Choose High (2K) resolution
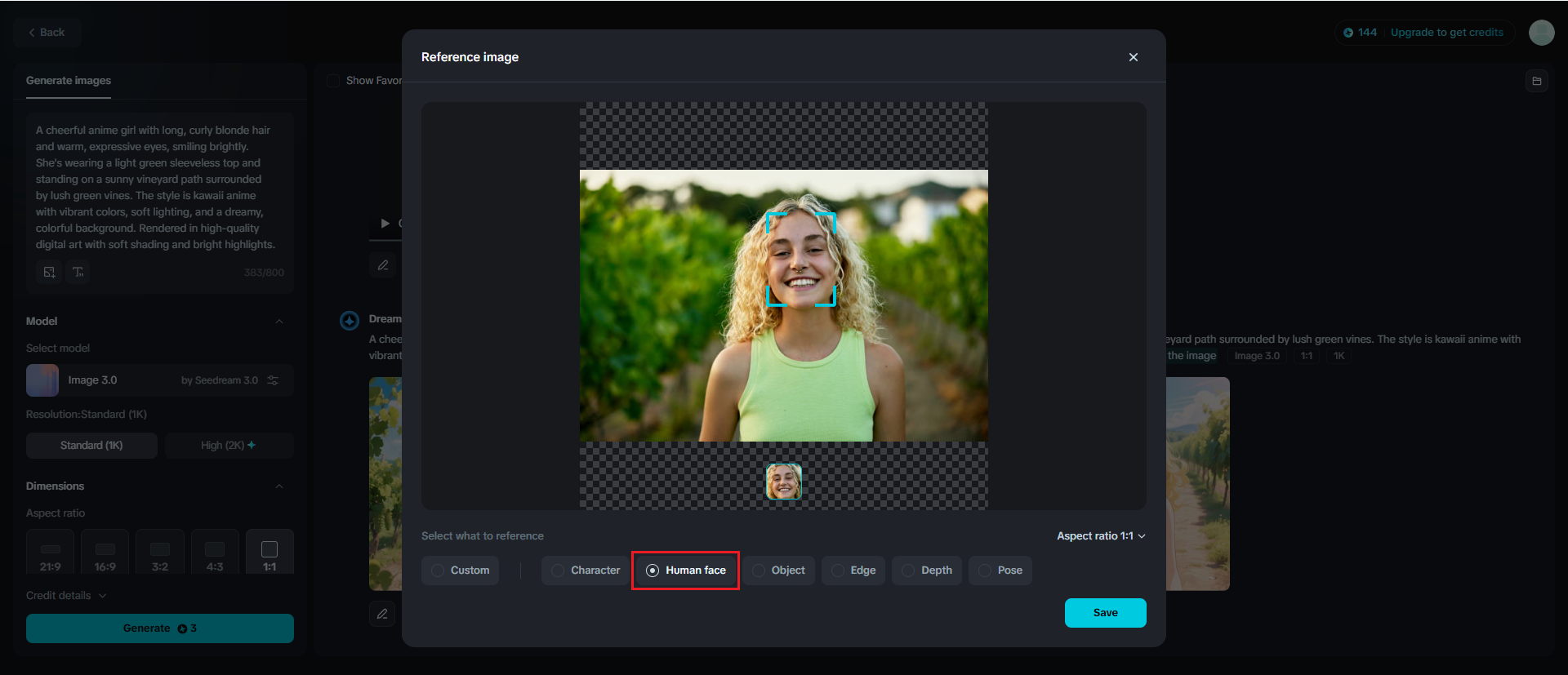 click(x=229, y=446)
